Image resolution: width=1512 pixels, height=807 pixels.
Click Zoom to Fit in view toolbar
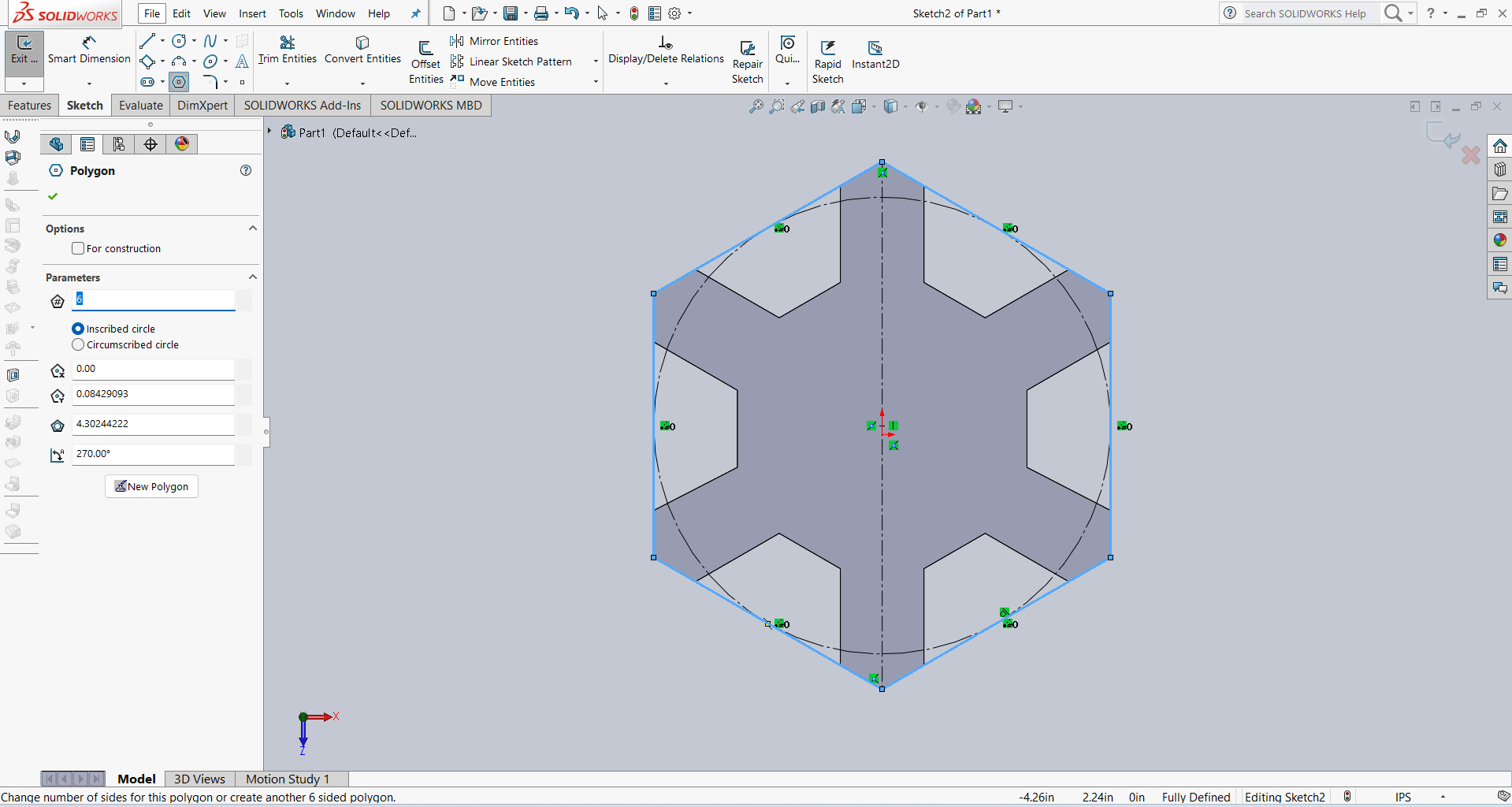pos(756,106)
